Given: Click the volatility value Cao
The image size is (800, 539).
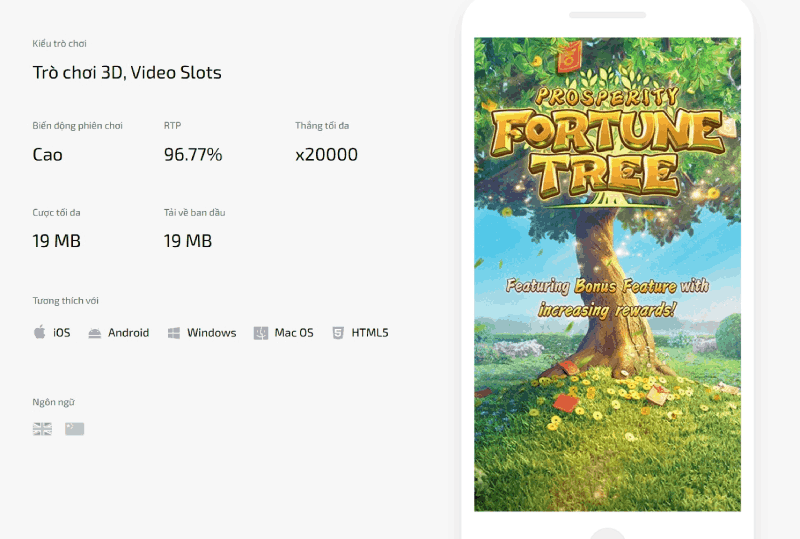Looking at the screenshot, I should click(x=47, y=155).
